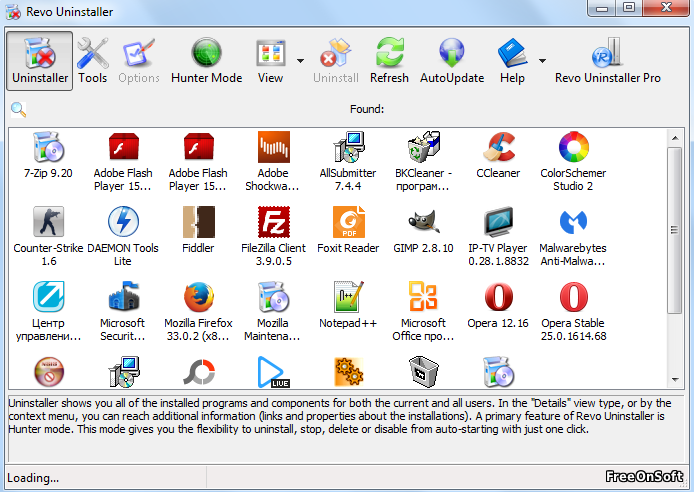The width and height of the screenshot is (694, 492).
Task: Select Opera Stable 25.0.1614.68
Action: point(573,311)
